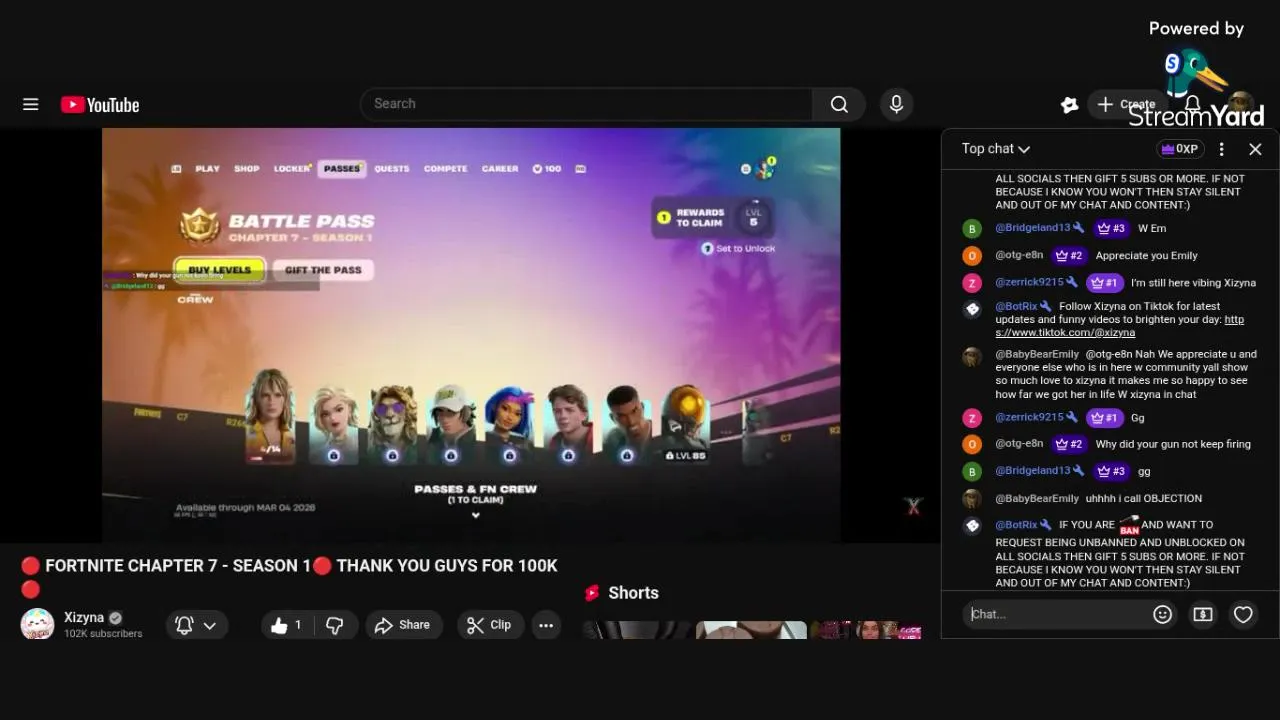Dislike the video with thumbs down
1280x720 pixels.
pyautogui.click(x=335, y=625)
